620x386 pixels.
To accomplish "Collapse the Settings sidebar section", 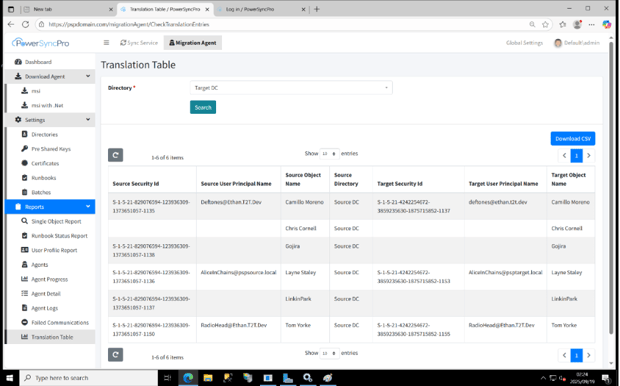I will point(88,119).
